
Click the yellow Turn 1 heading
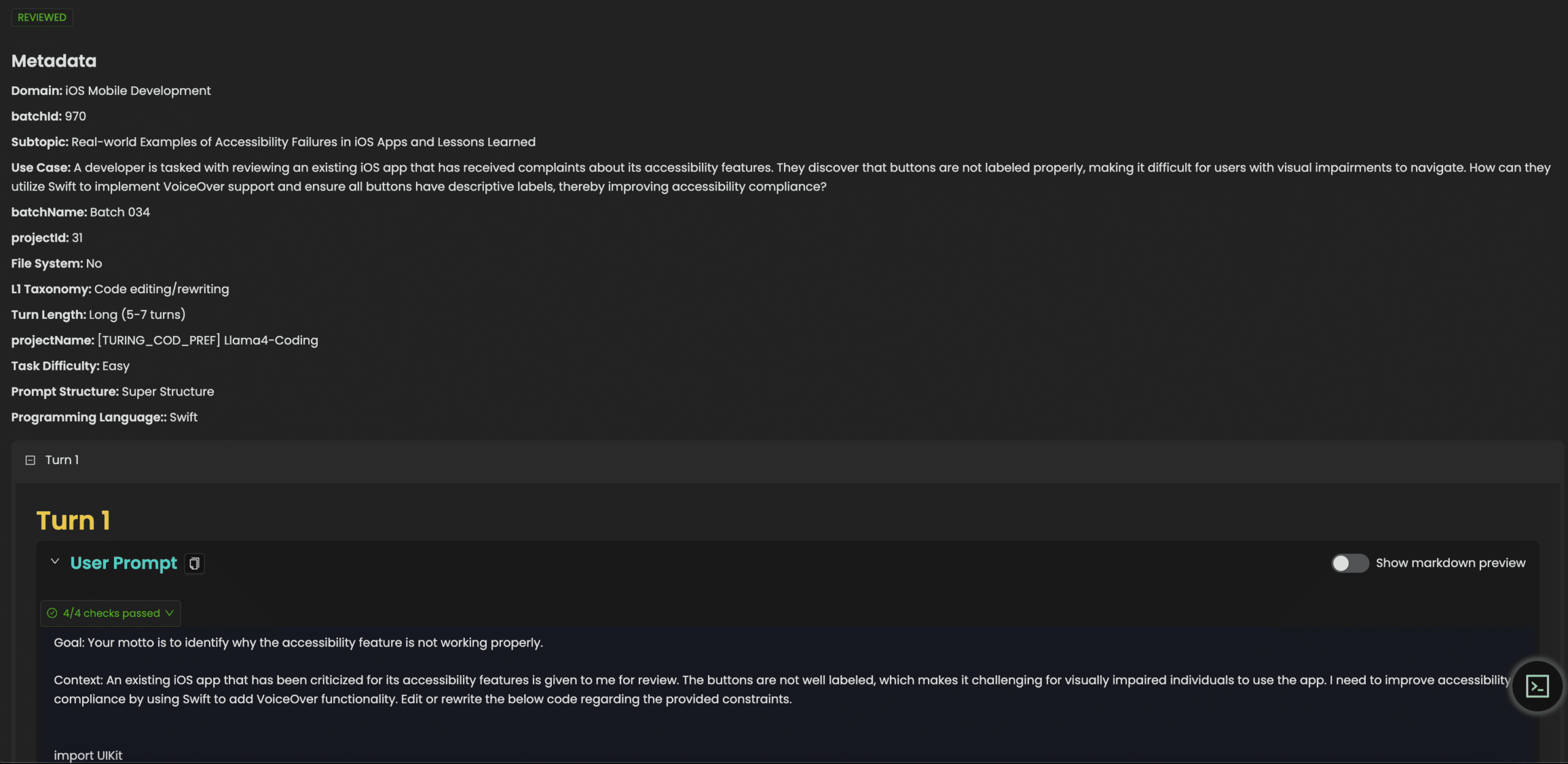point(73,521)
